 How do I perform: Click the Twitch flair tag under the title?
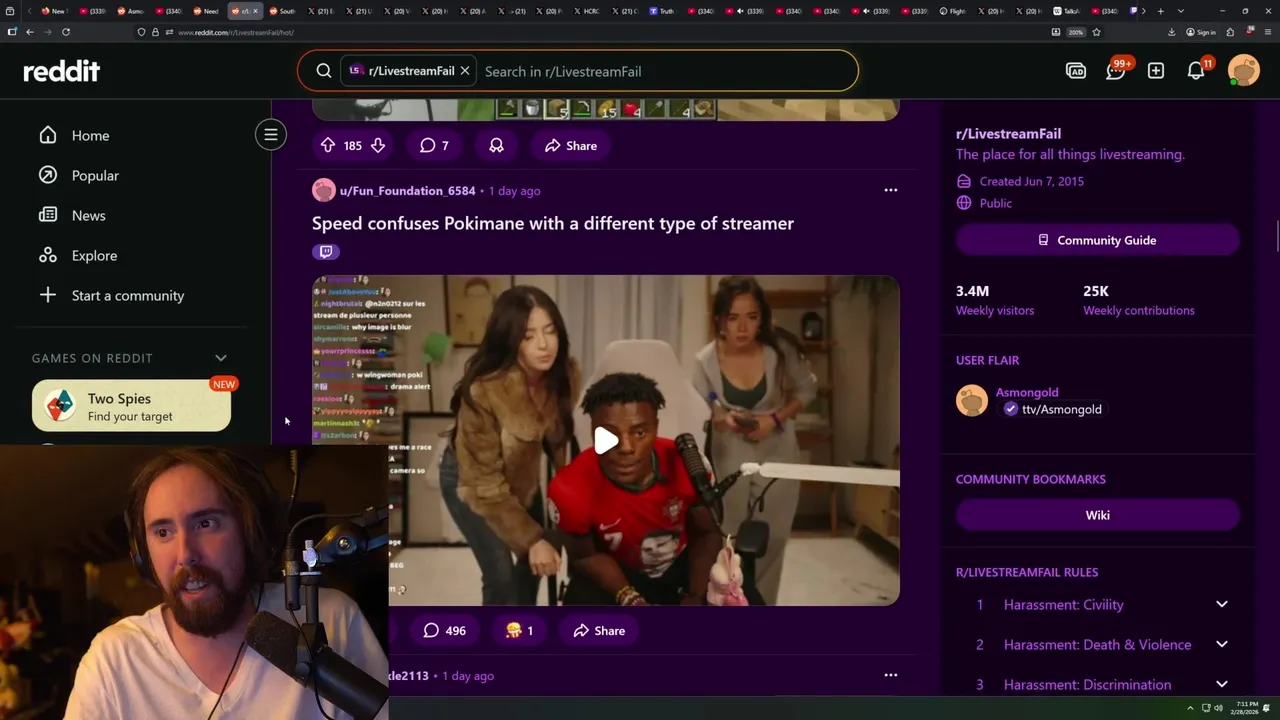[325, 251]
